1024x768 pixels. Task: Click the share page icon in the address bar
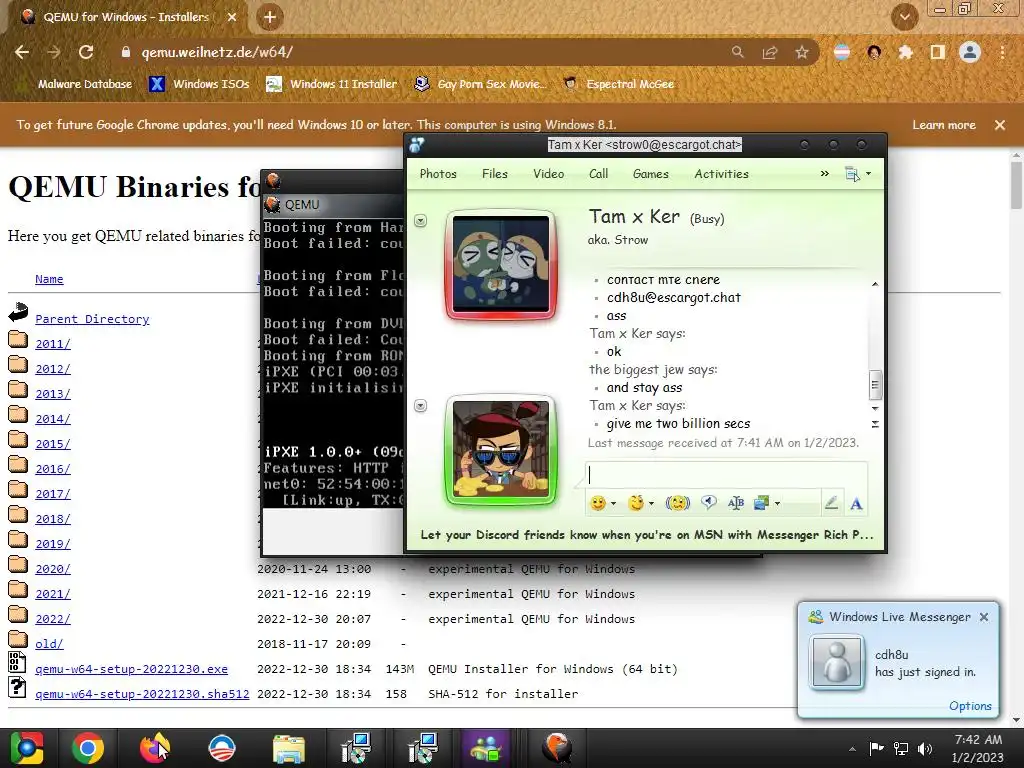click(x=770, y=52)
